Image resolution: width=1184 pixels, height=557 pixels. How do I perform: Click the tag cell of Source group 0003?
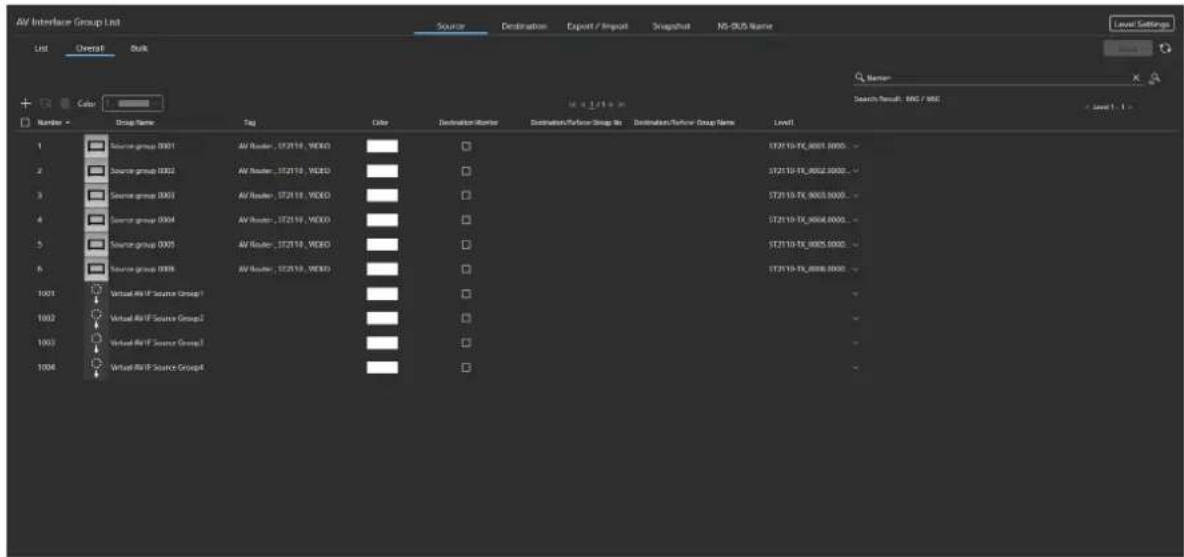pyautogui.click(x=284, y=195)
